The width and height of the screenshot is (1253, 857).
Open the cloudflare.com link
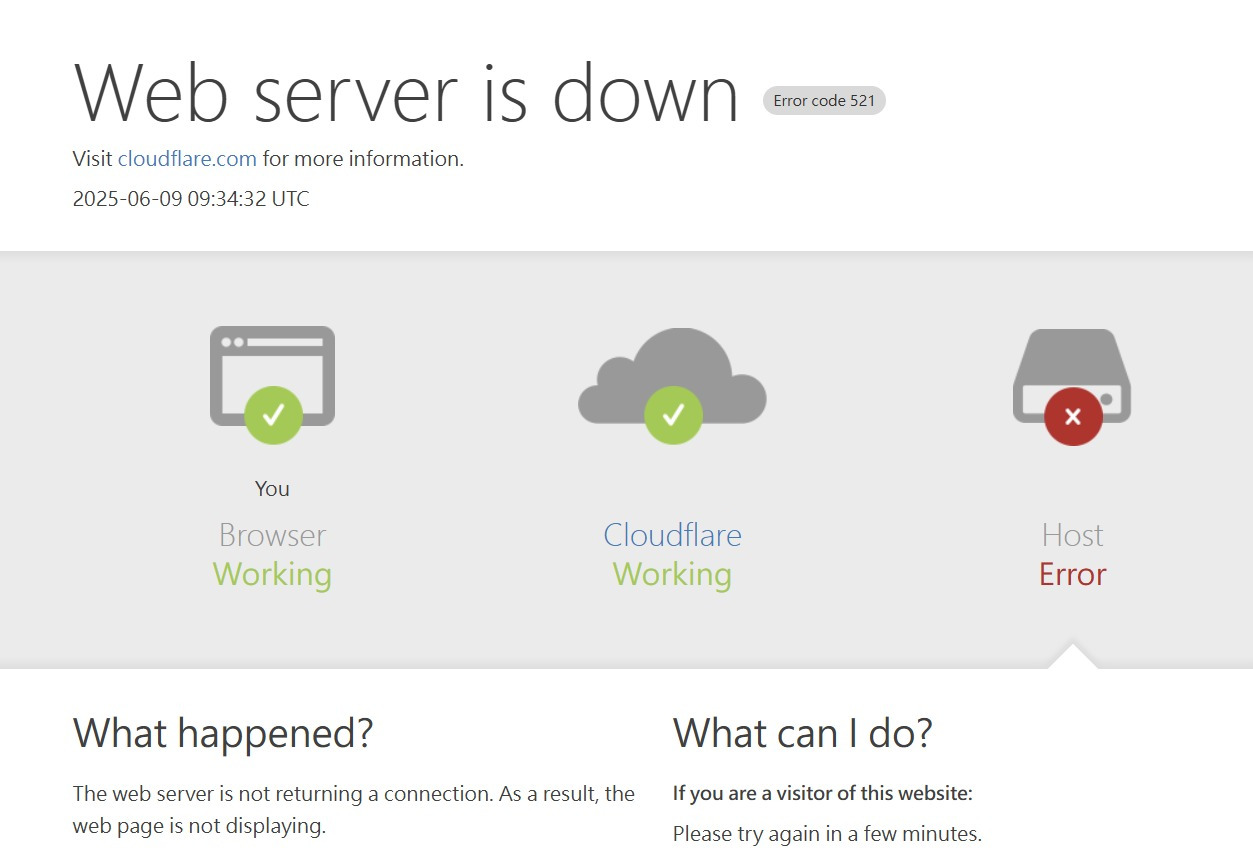pyautogui.click(x=186, y=158)
